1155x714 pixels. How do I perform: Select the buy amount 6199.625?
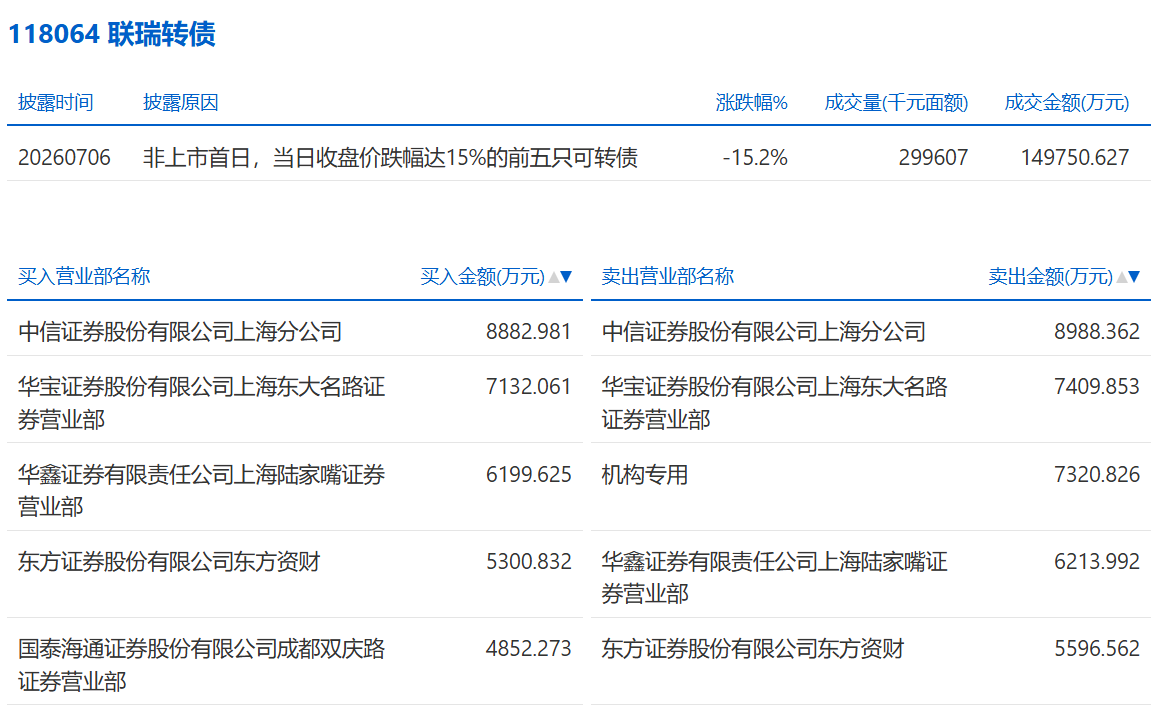[x=528, y=474]
